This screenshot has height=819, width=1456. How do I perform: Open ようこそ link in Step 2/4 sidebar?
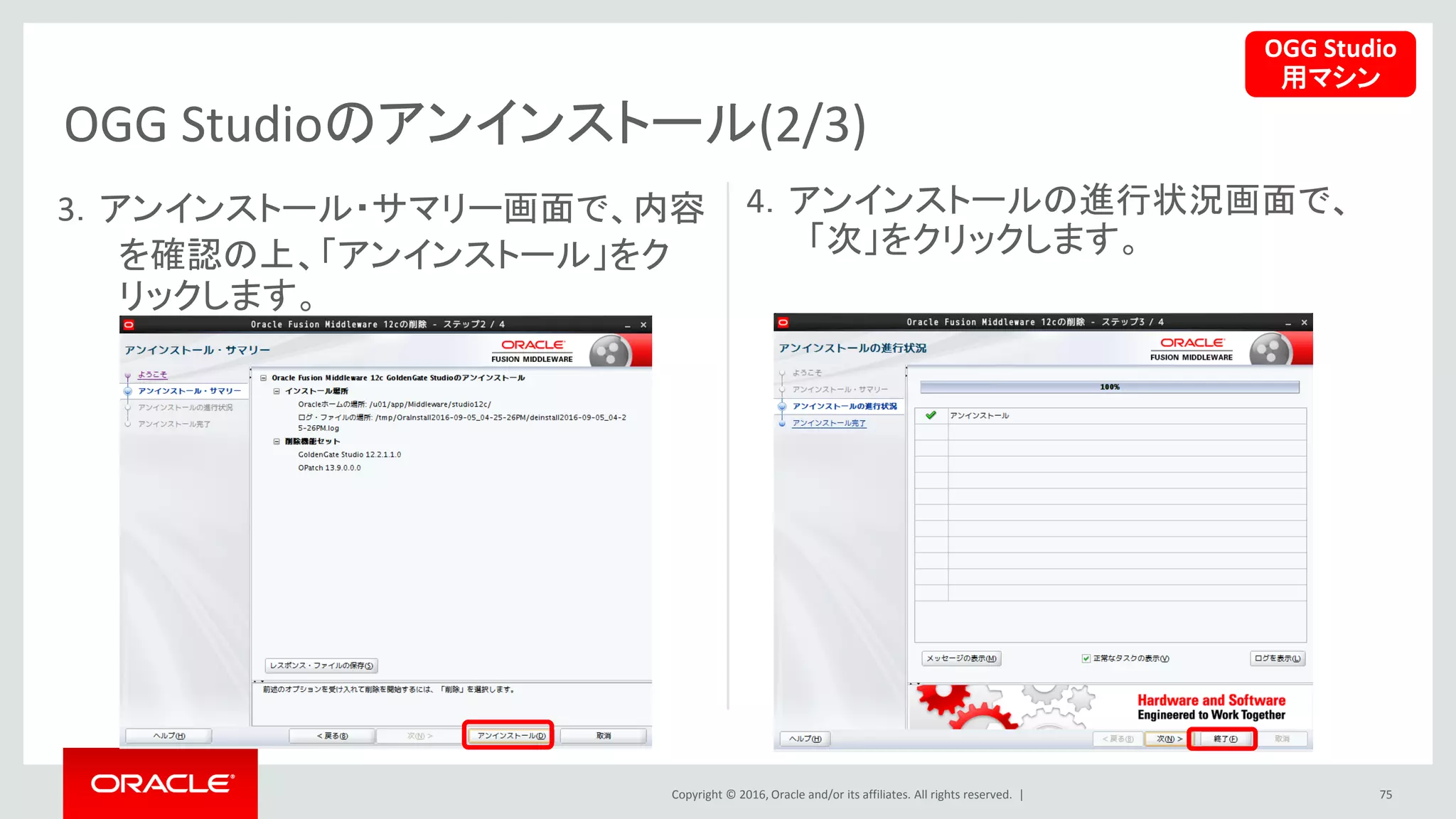[152, 375]
